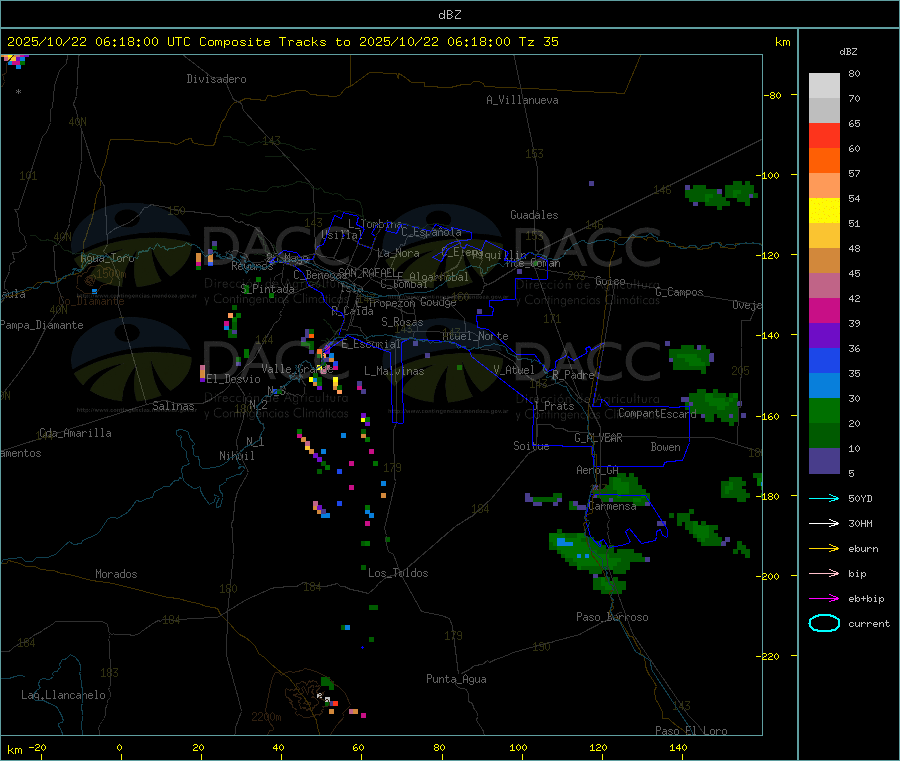Click the Punta_Agua map label
The height and width of the screenshot is (761, 900).
(456, 679)
